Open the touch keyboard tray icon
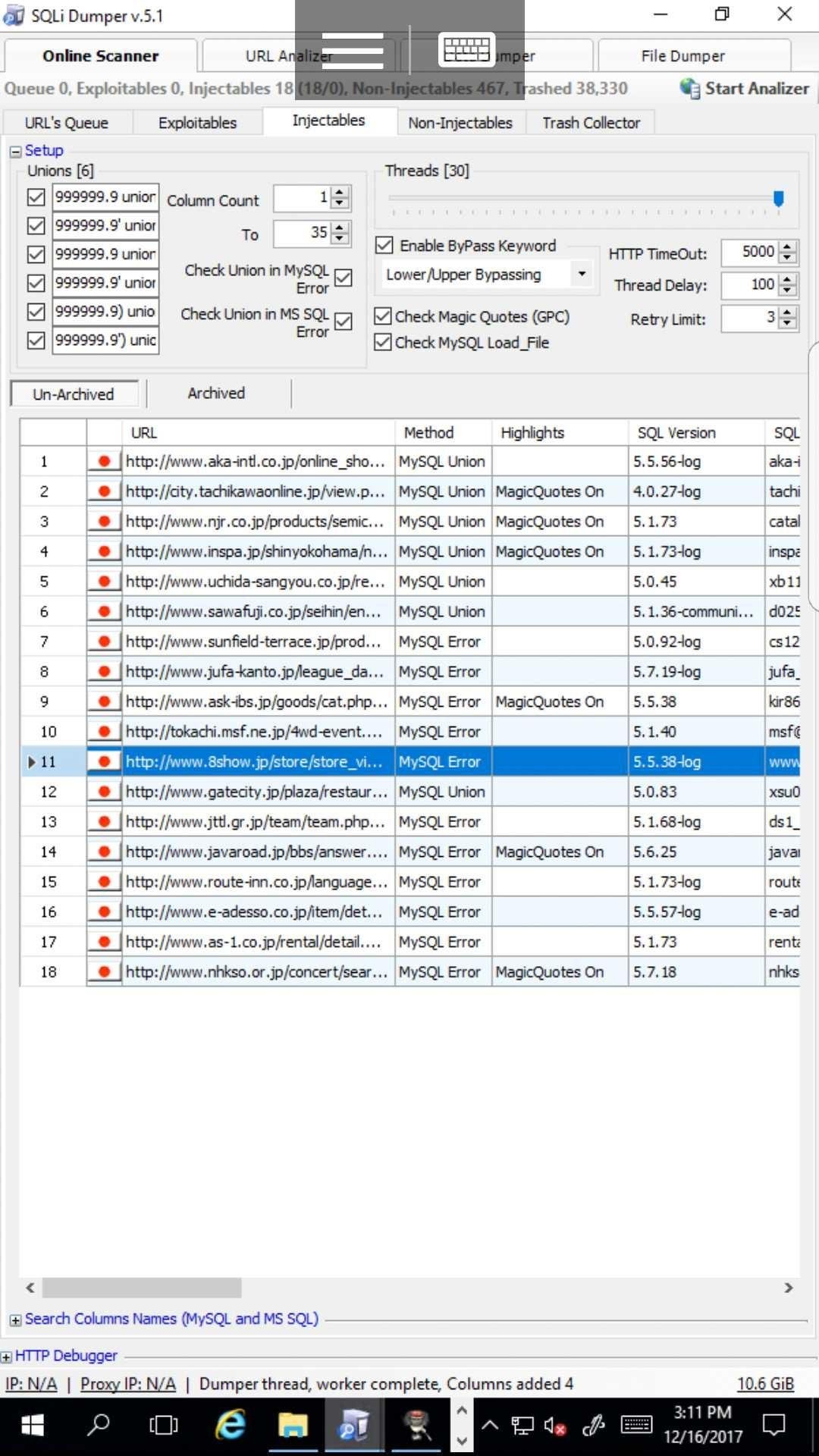The width and height of the screenshot is (819, 1456). tap(636, 1425)
